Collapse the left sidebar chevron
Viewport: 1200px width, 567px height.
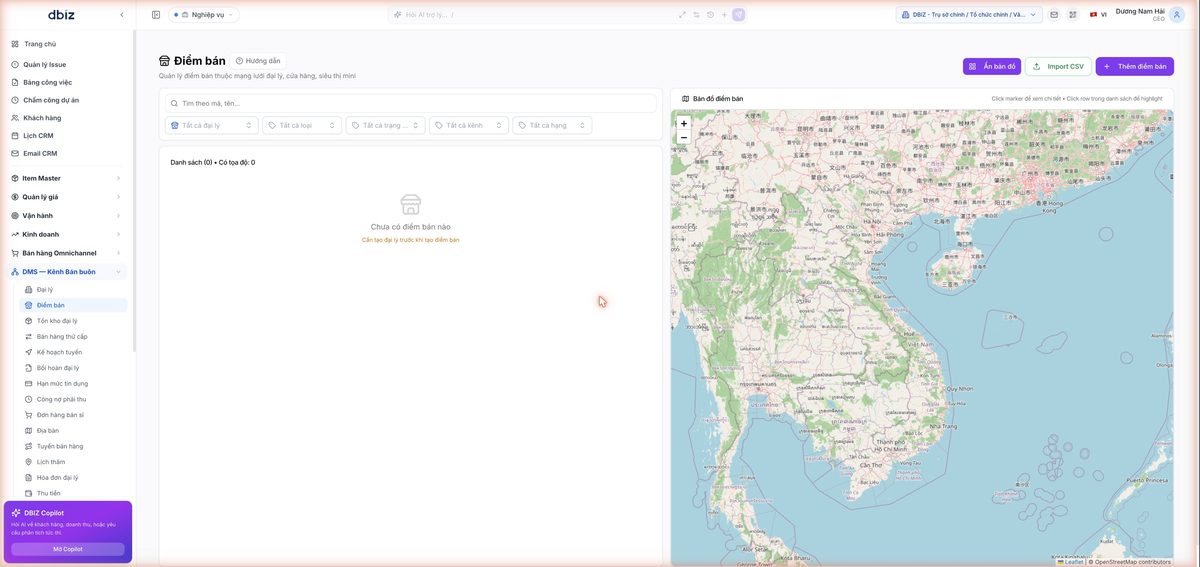pos(122,15)
